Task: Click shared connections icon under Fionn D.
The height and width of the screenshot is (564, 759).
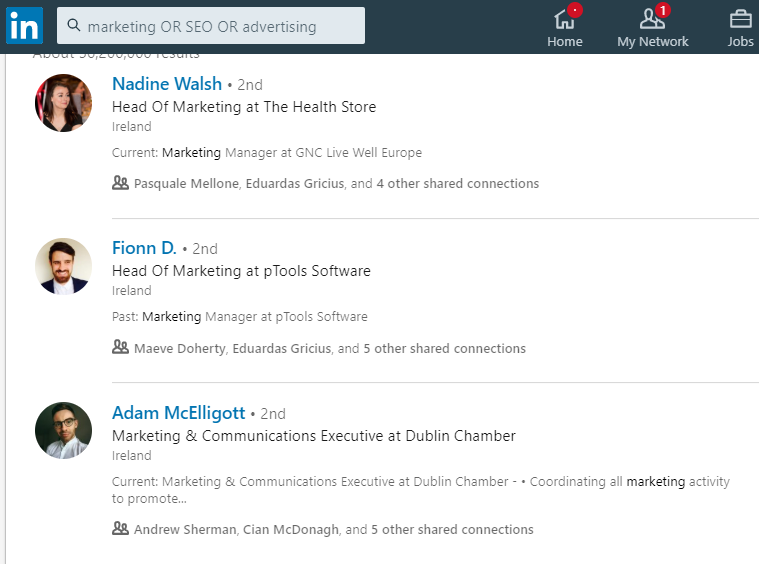Action: (x=121, y=347)
